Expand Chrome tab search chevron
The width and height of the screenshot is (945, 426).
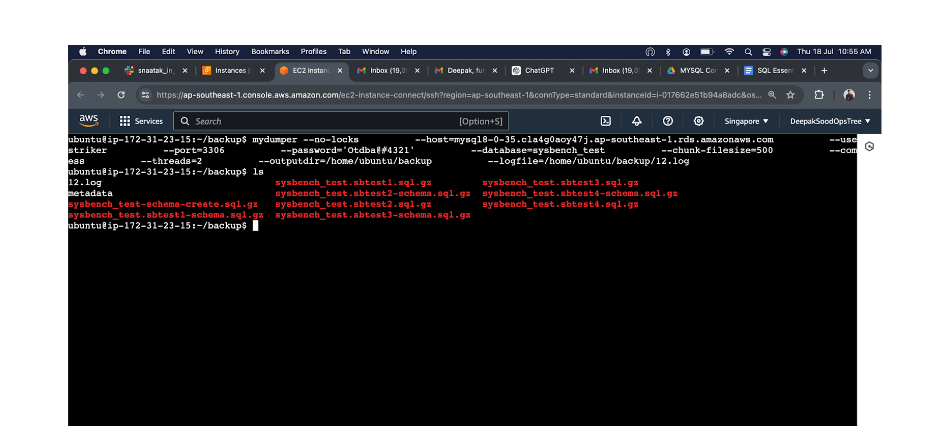870,71
